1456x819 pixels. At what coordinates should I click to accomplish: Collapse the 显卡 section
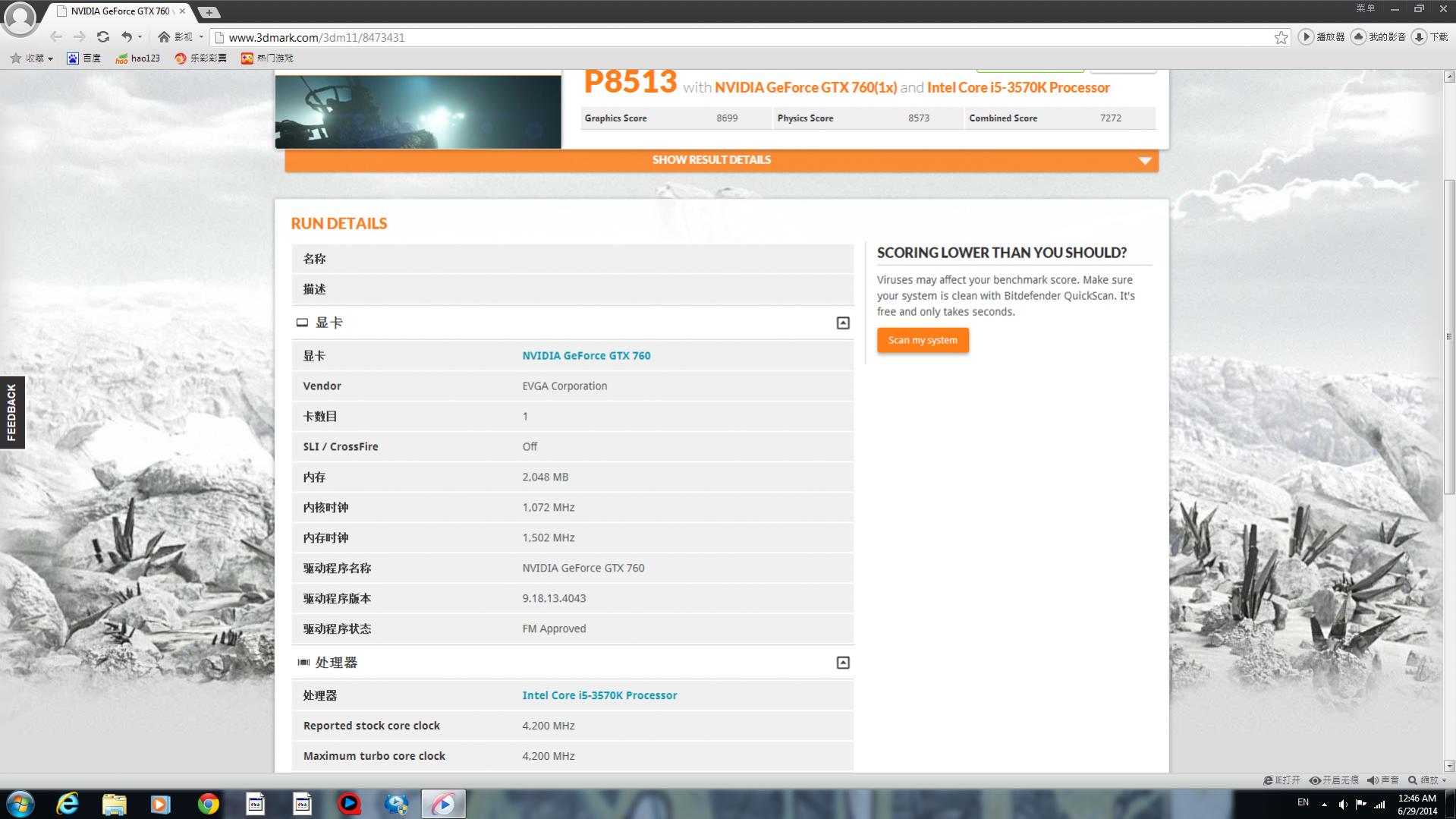pos(843,323)
